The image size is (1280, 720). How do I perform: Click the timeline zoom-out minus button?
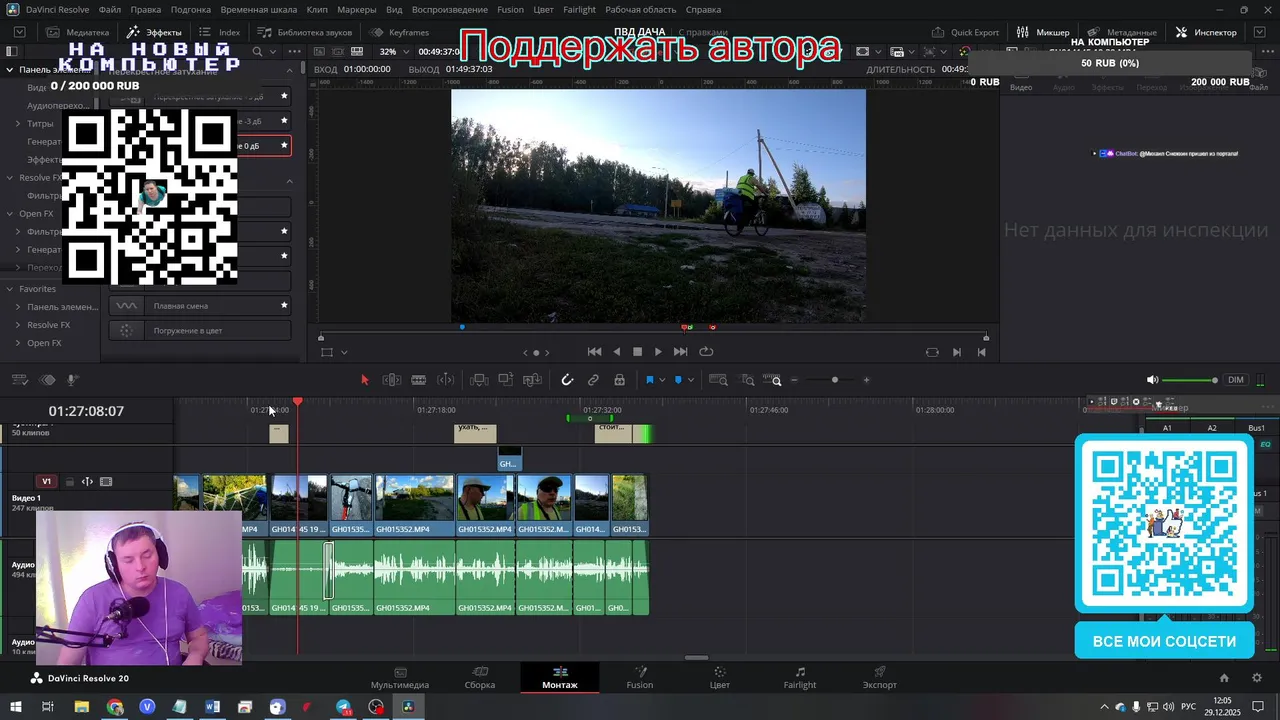(795, 380)
